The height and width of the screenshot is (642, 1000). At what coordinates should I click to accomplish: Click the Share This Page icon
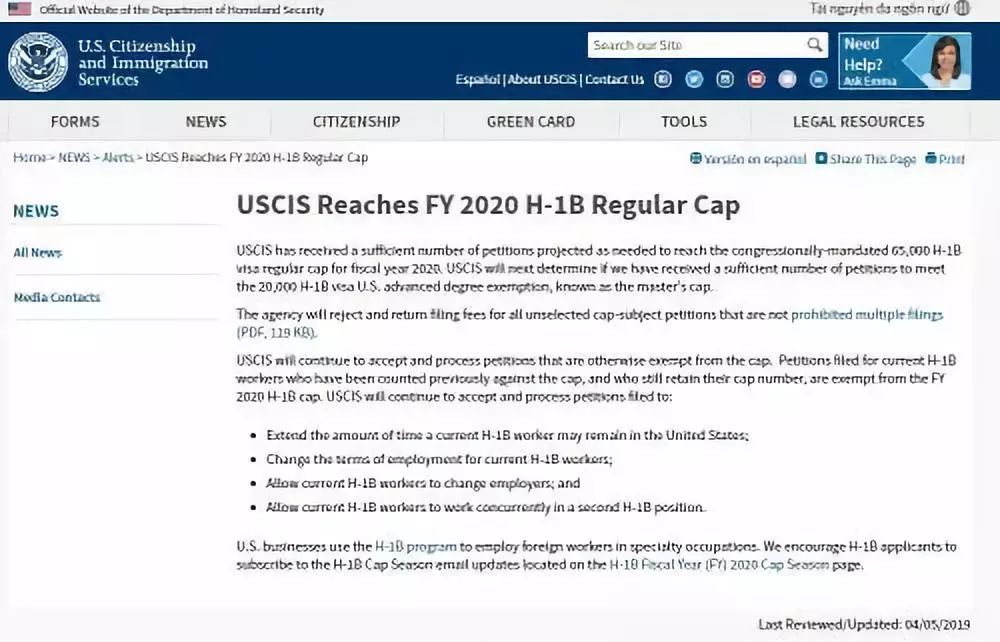coord(821,158)
